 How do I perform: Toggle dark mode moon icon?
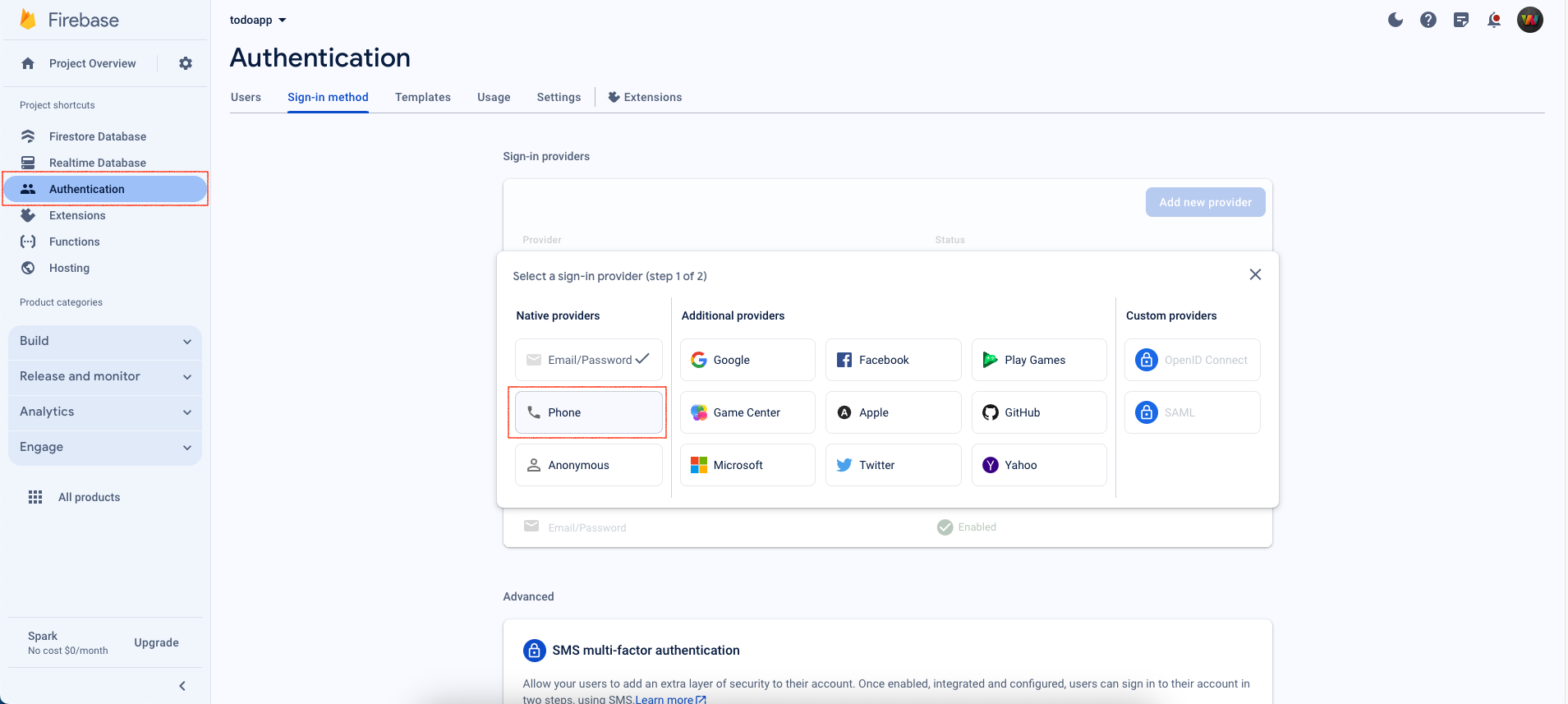pyautogui.click(x=1396, y=20)
